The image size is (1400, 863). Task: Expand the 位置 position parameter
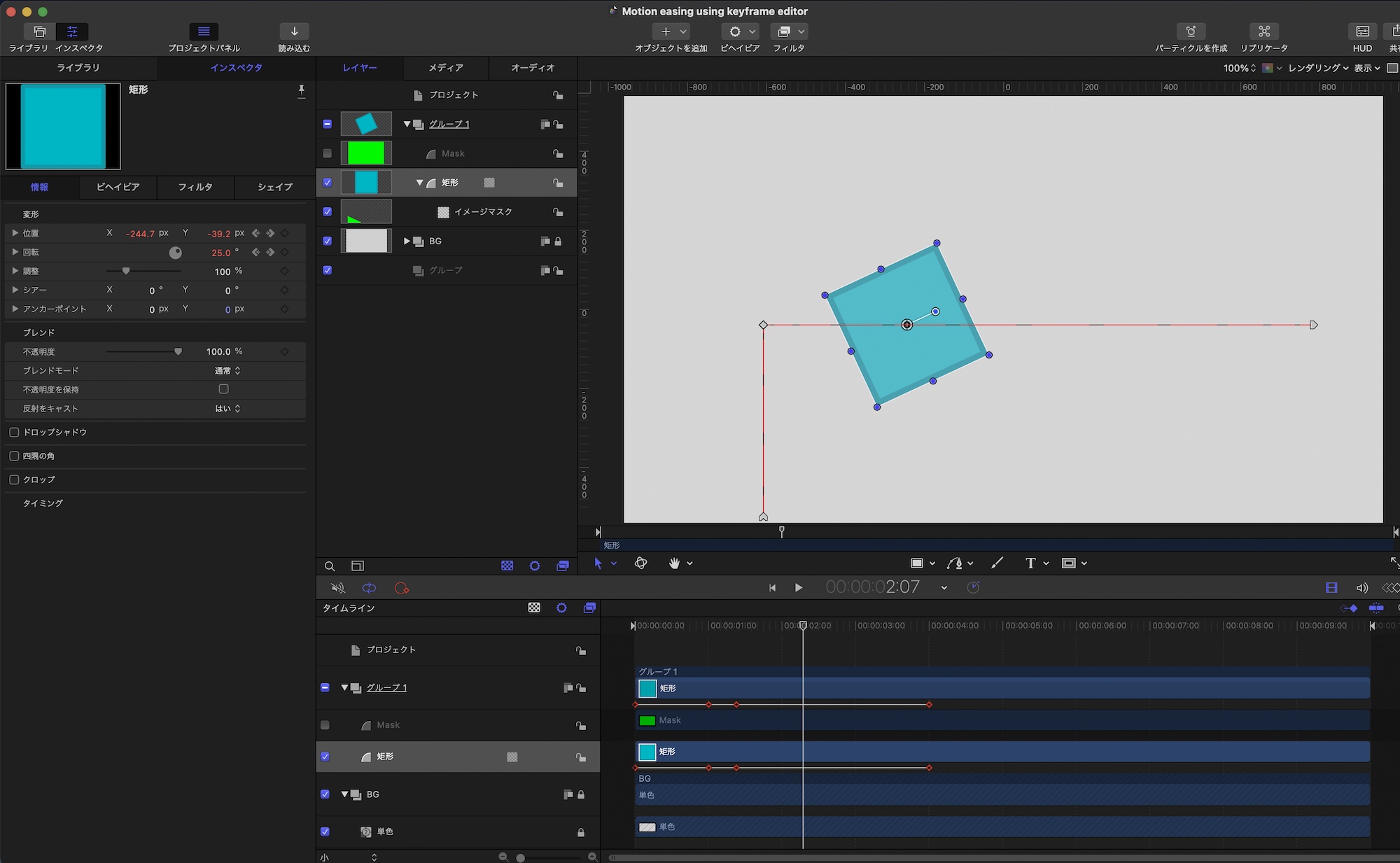pos(15,233)
